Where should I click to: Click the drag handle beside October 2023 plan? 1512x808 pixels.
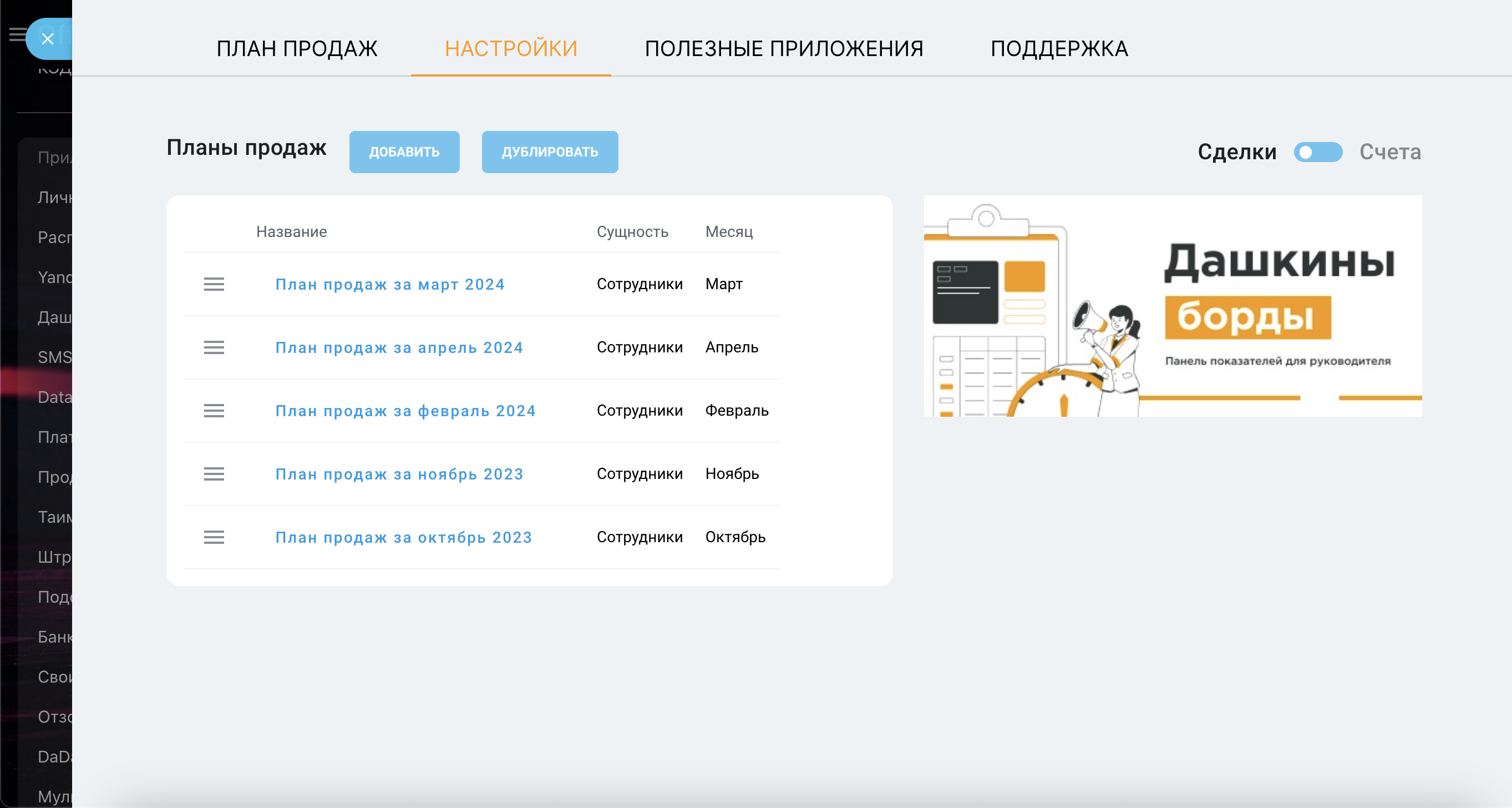pyautogui.click(x=214, y=537)
